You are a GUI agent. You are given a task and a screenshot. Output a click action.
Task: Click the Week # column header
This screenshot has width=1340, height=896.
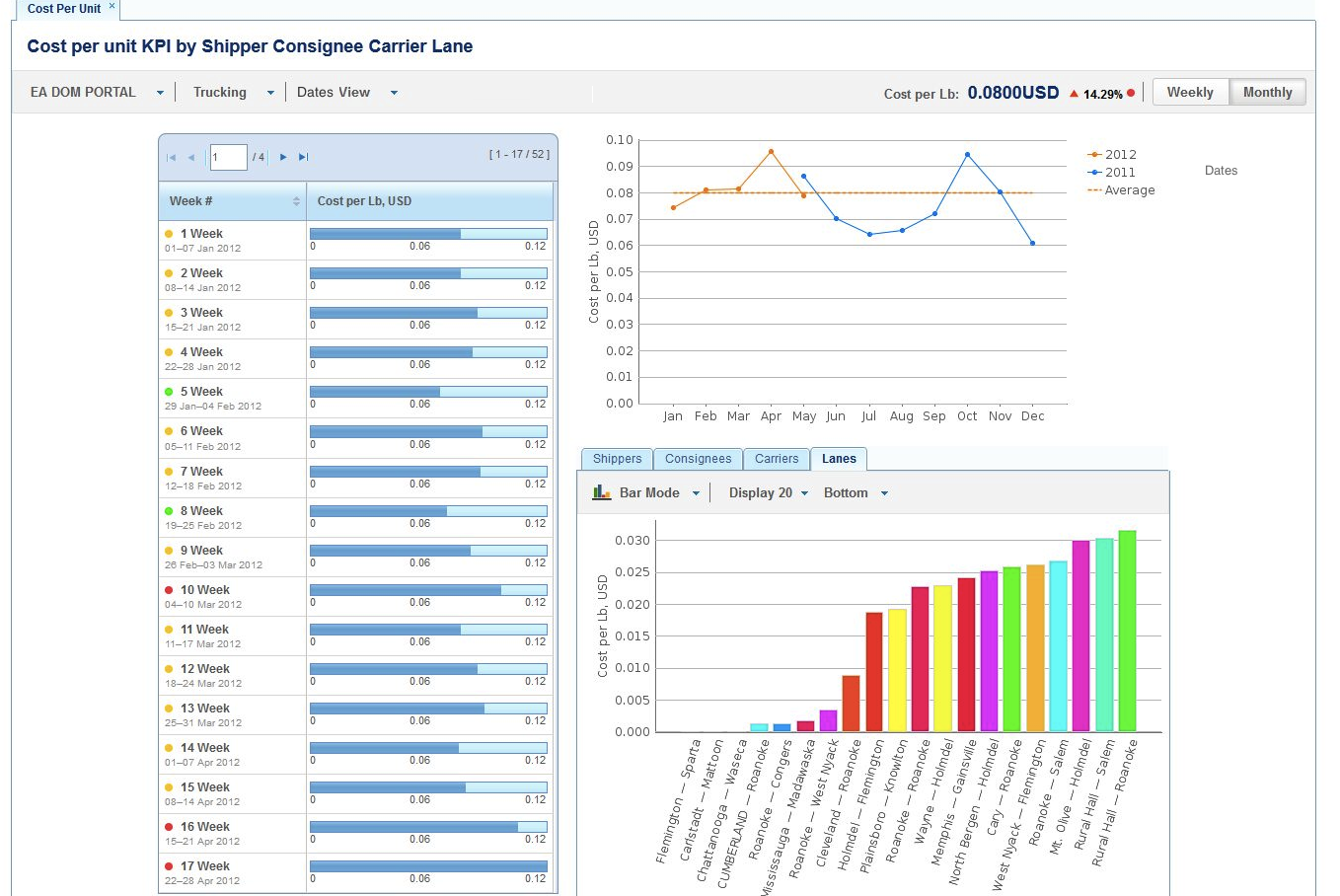pos(232,201)
